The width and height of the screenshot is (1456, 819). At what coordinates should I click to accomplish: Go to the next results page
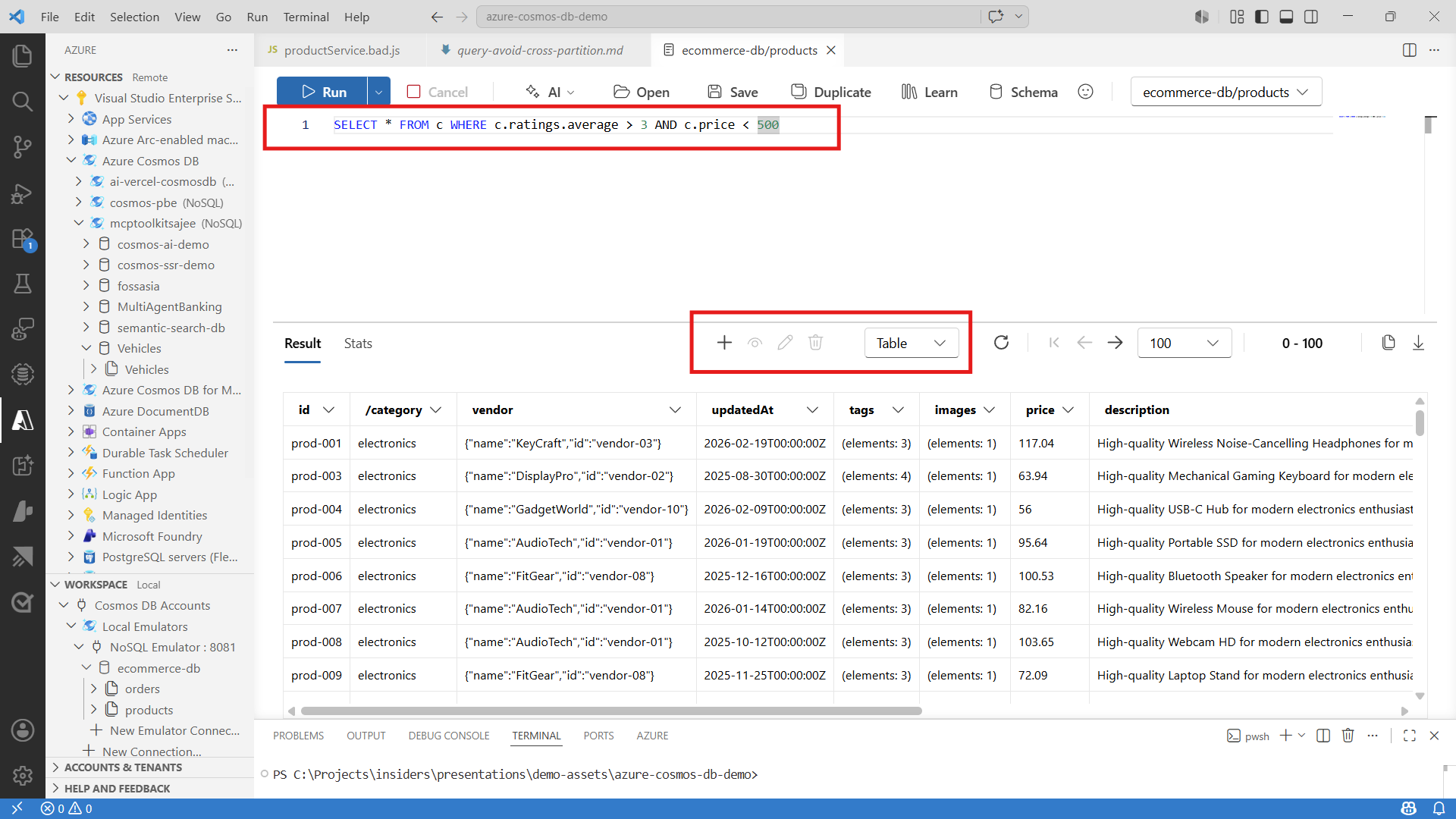[x=1115, y=343]
